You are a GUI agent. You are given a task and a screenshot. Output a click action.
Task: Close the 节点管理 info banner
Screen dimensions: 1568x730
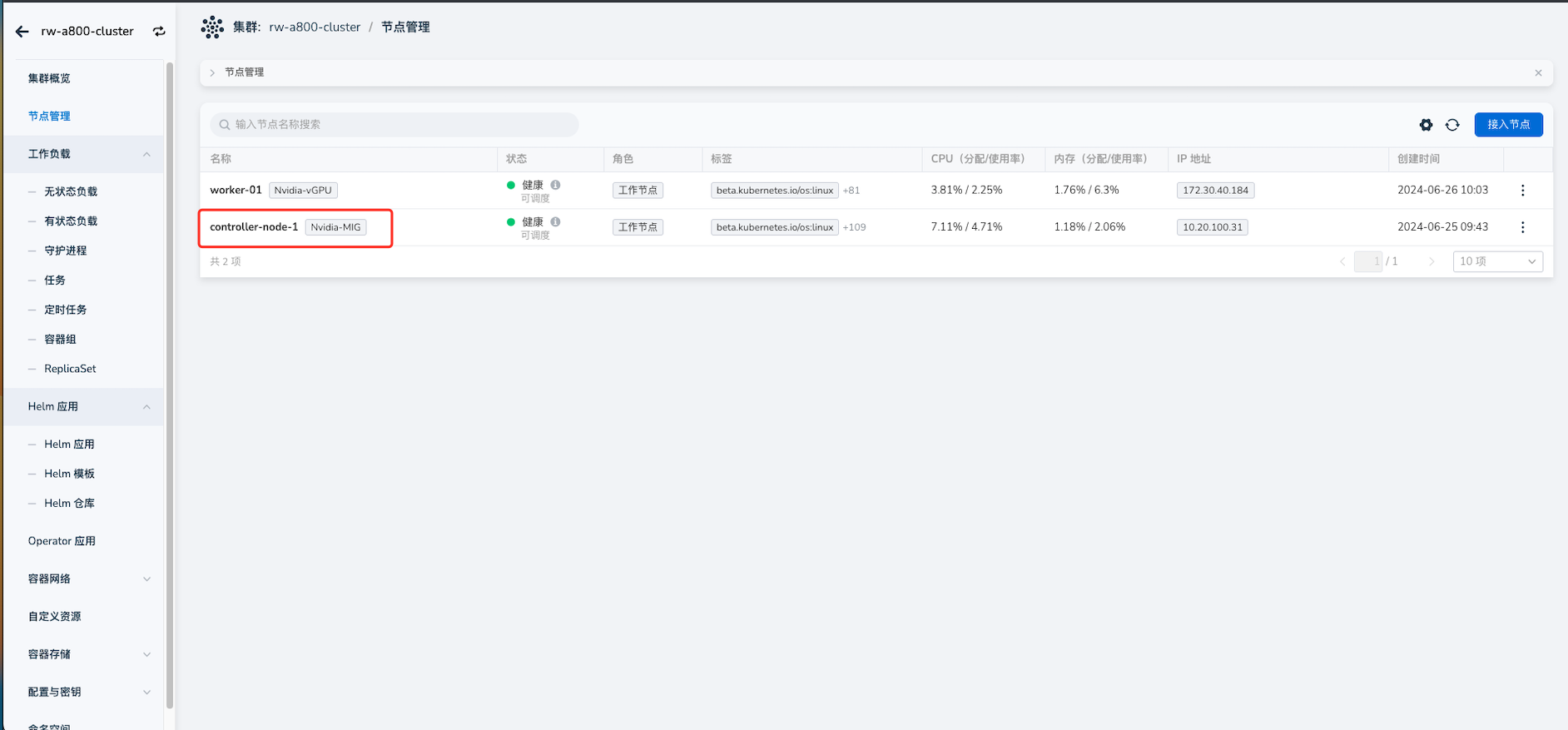coord(1538,73)
